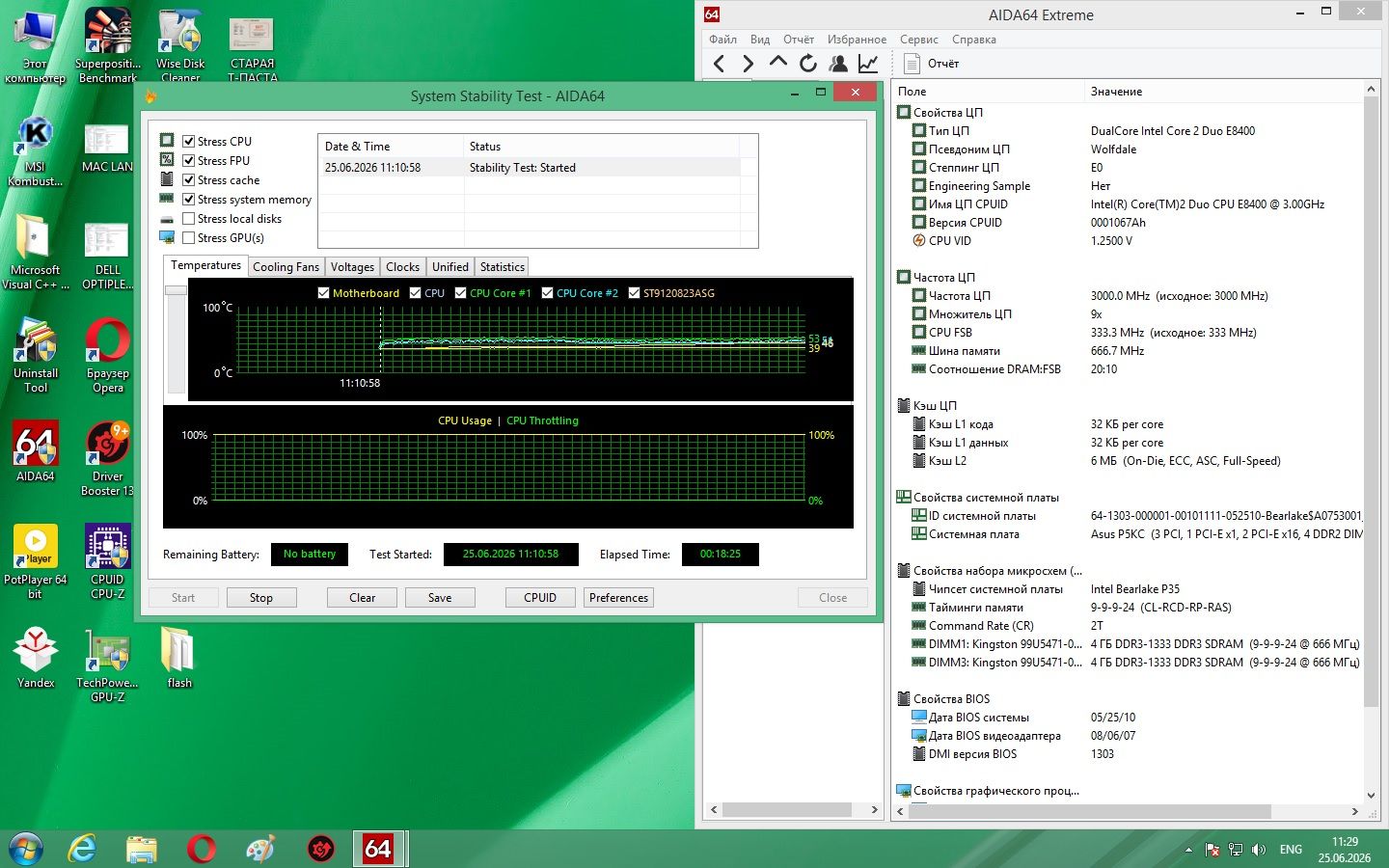The image size is (1389, 868).
Task: Open Wise Disk Cleaner desktop shortcut
Action: (180, 46)
